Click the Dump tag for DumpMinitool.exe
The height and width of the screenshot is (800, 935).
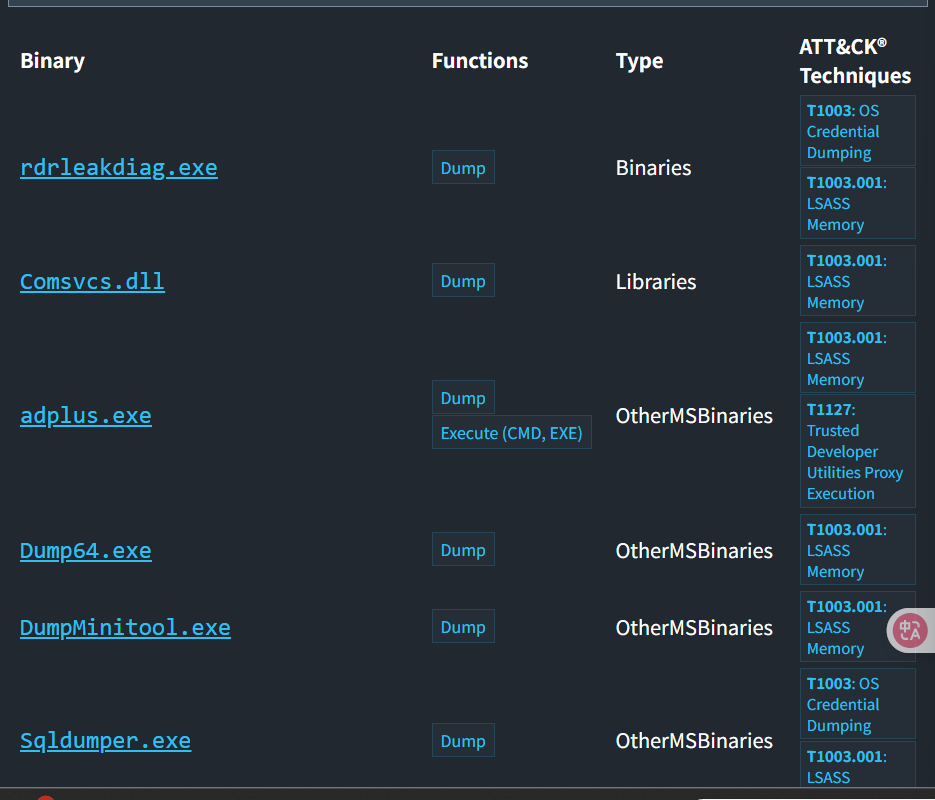463,627
